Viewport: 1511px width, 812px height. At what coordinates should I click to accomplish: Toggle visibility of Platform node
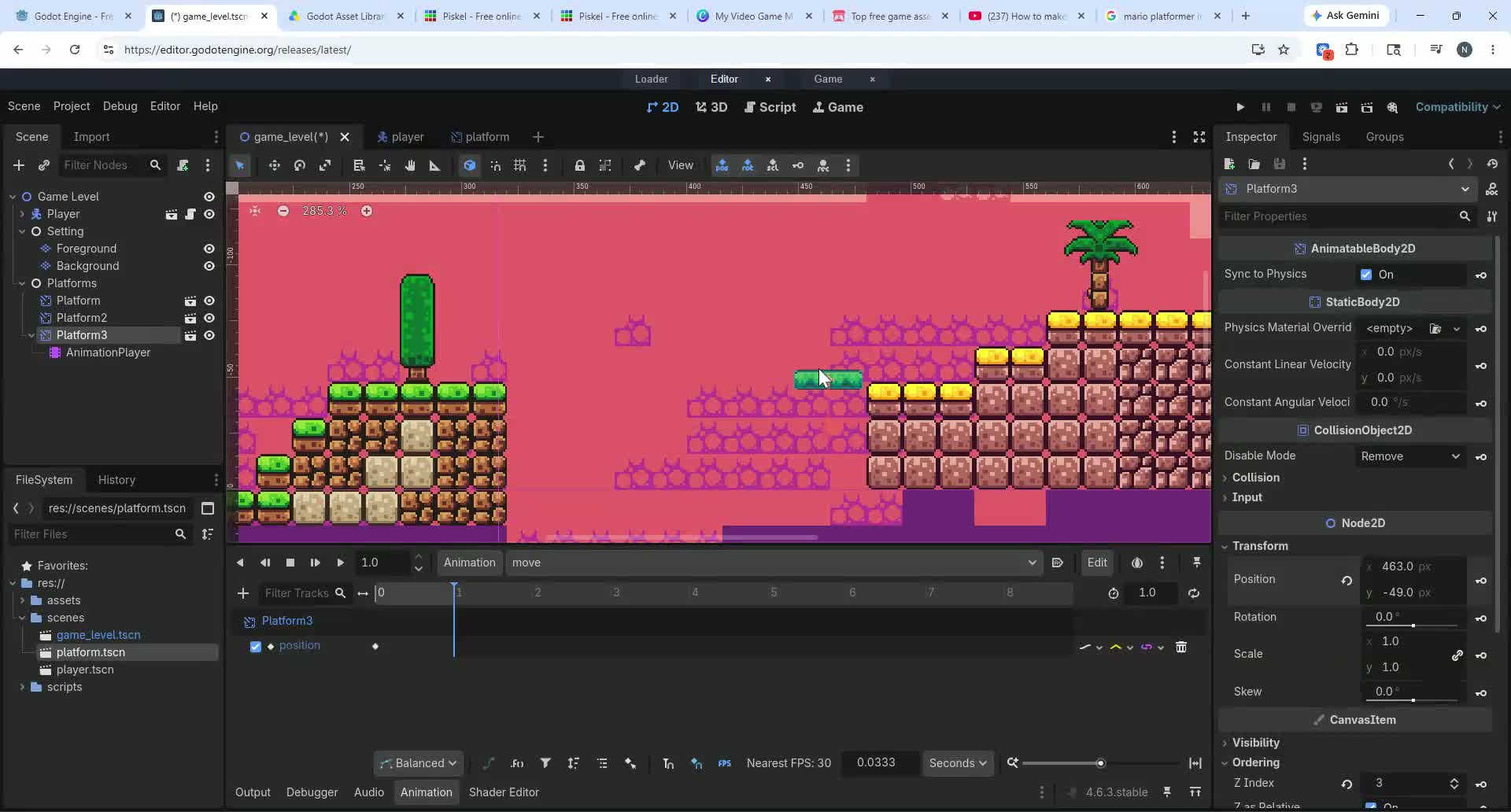pyautogui.click(x=209, y=301)
